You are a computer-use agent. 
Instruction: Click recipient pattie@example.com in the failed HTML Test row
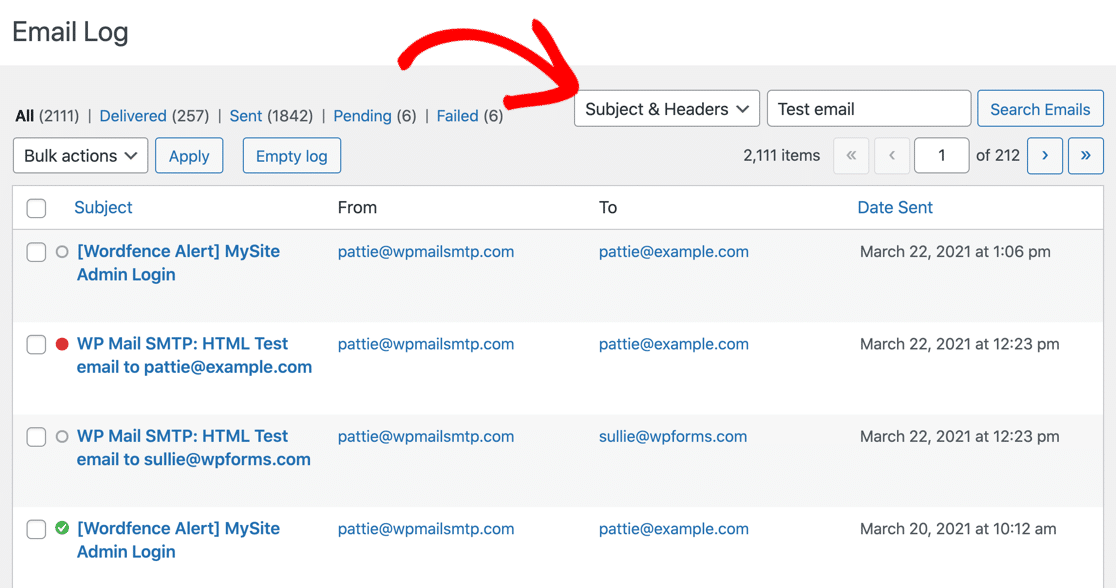click(x=673, y=344)
